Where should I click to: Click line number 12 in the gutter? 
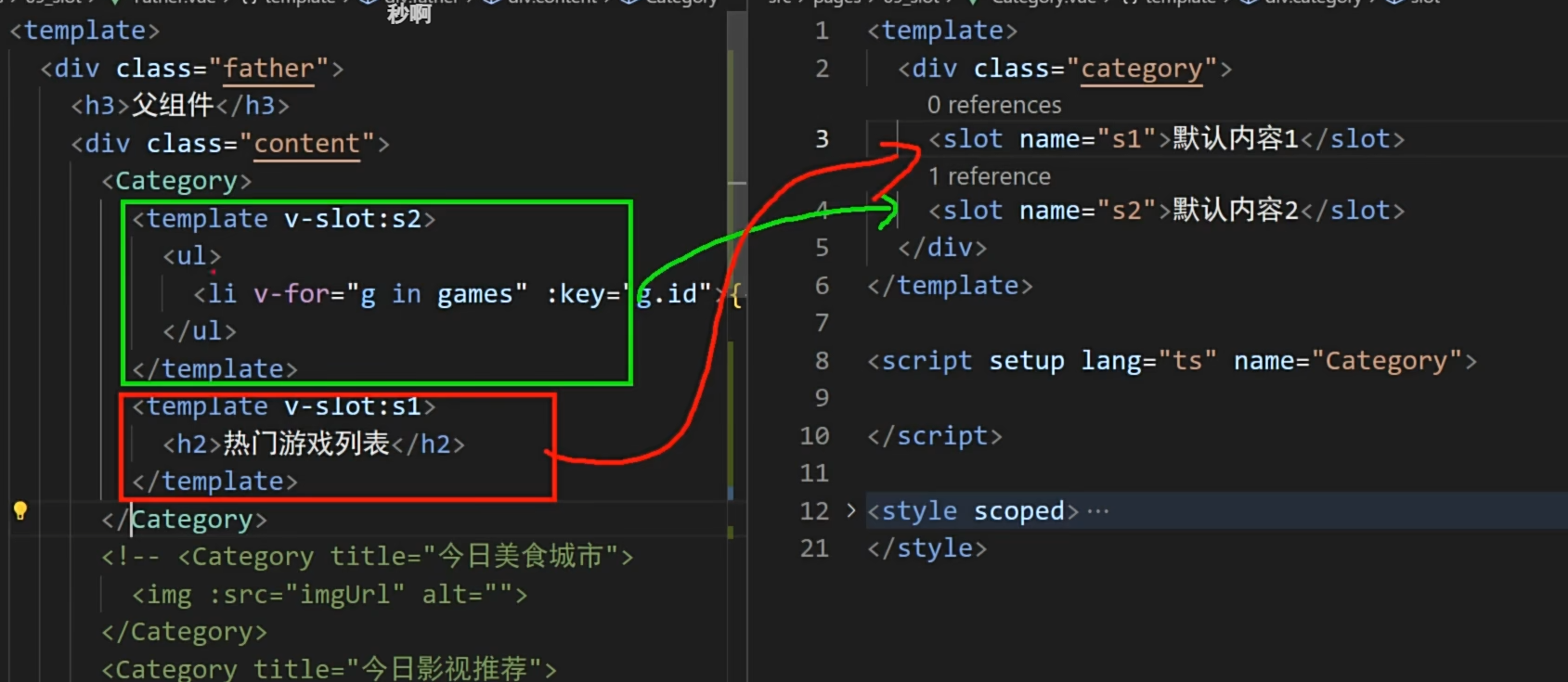pos(814,511)
